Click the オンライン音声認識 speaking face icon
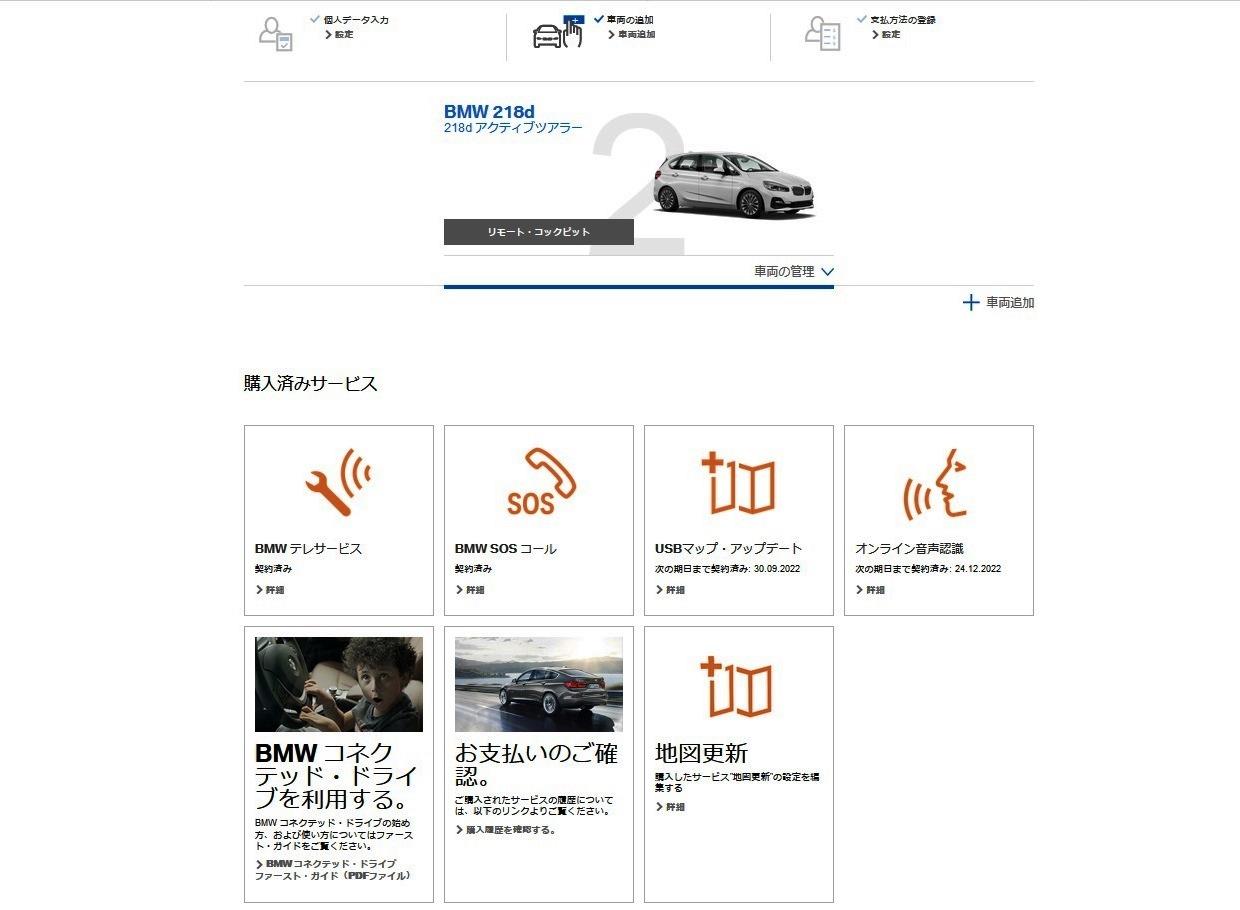This screenshot has height=910, width=1240. coord(936,484)
